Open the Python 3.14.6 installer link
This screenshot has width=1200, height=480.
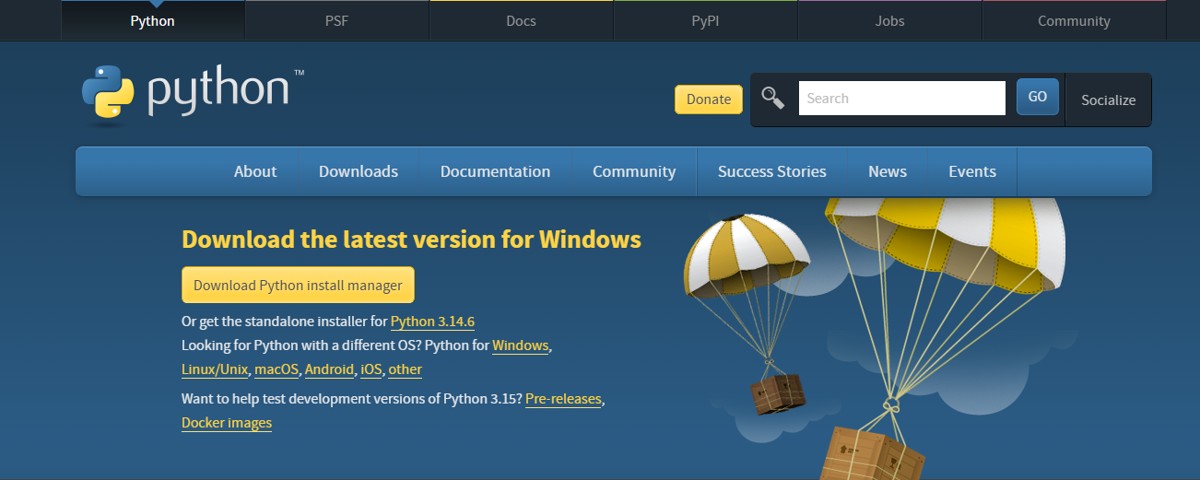click(432, 322)
